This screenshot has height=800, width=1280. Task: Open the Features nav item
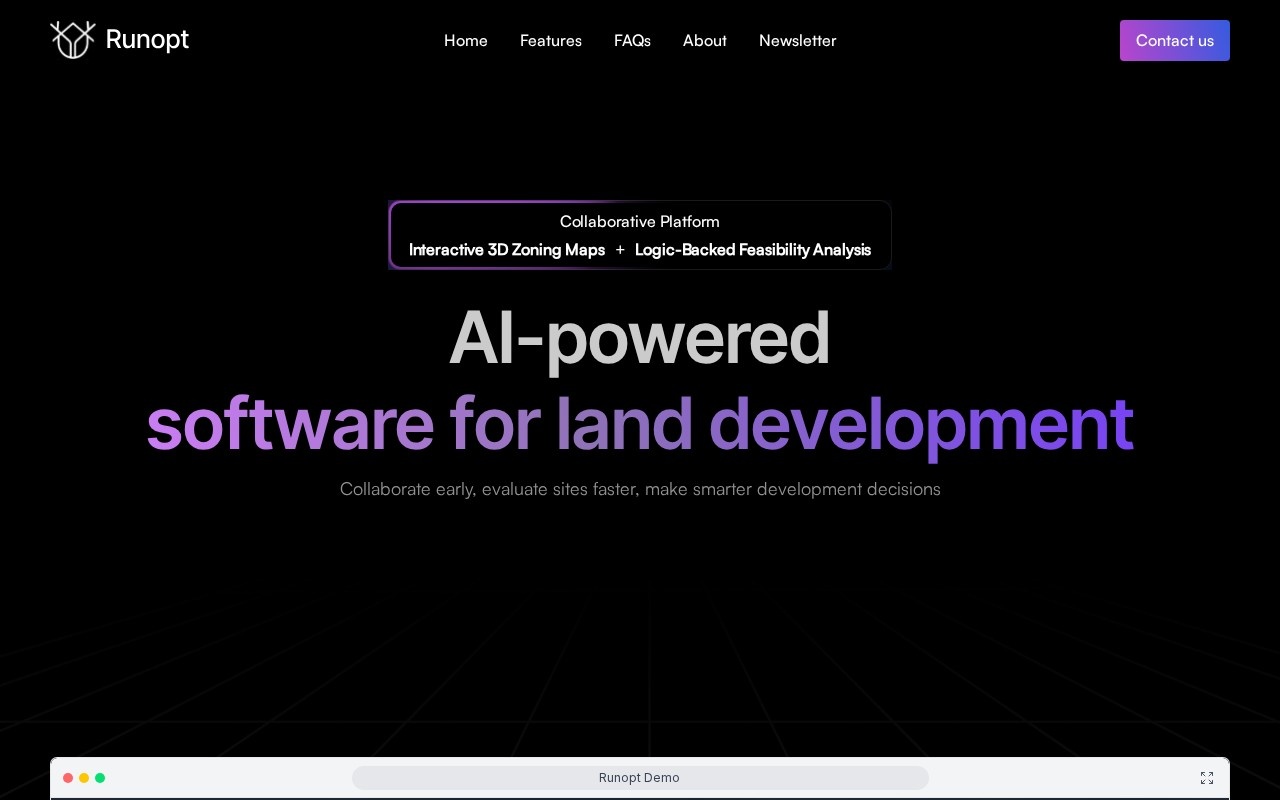point(551,41)
